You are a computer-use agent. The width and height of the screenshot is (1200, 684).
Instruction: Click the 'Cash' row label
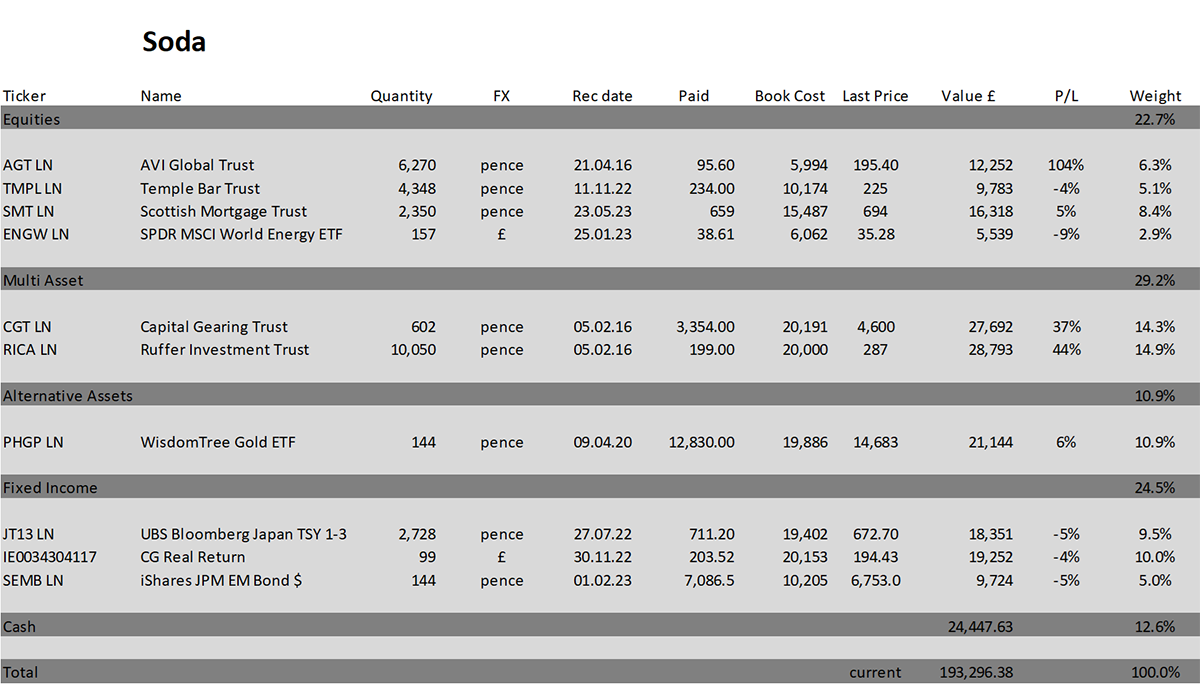tap(19, 627)
